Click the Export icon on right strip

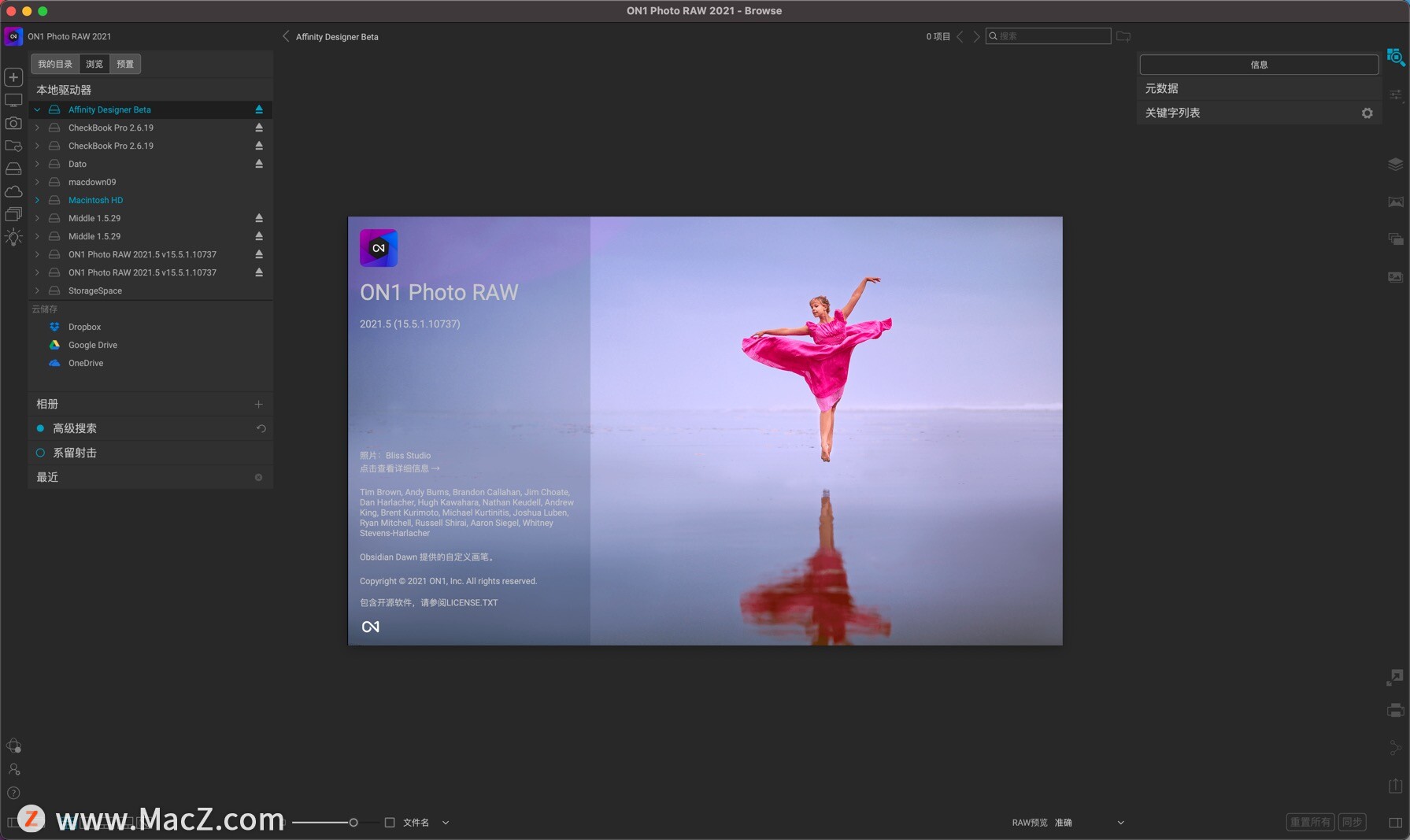[1395, 786]
